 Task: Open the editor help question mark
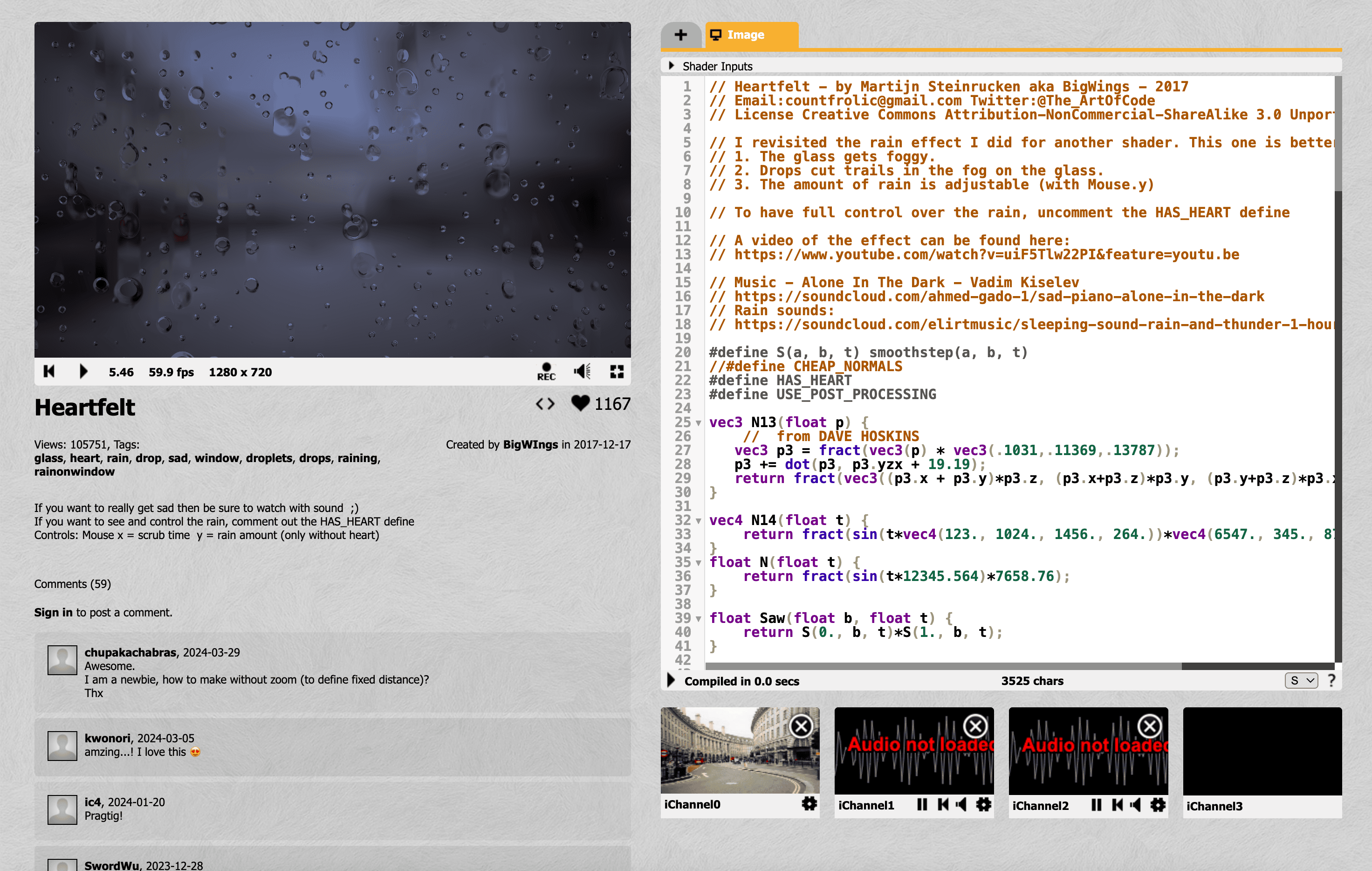pyautogui.click(x=1331, y=681)
